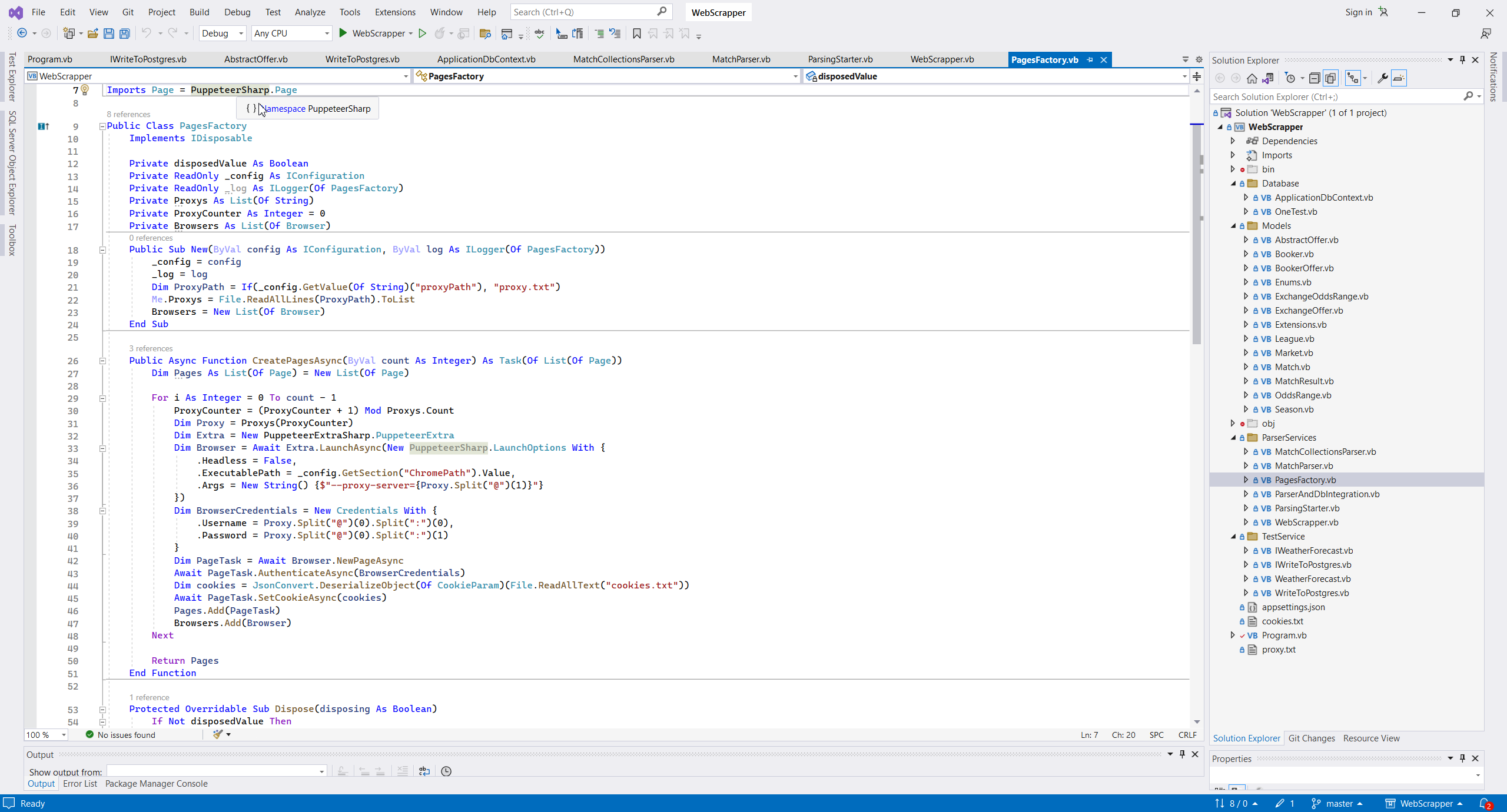Click lightbulb quick actions icon on line 7
1507x812 pixels.
click(85, 89)
